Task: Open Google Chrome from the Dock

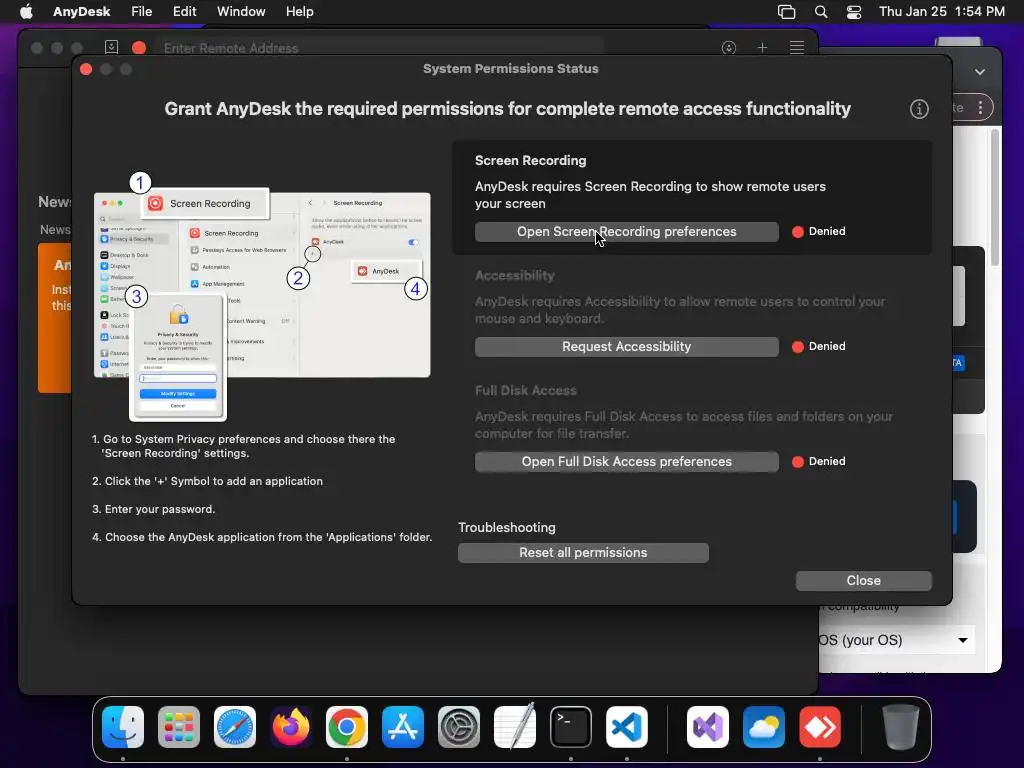Action: 347,727
